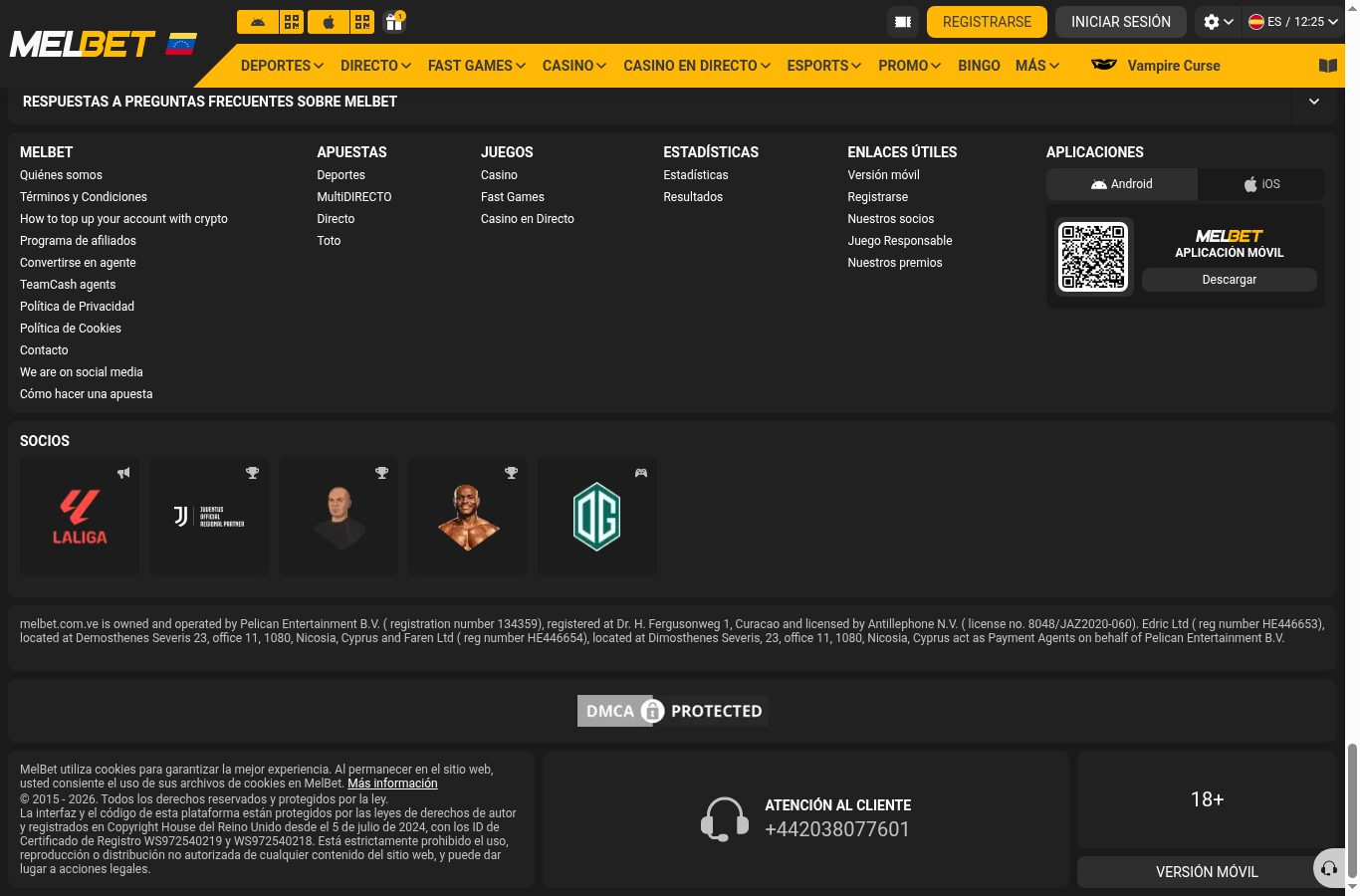Open the CASINO EN DIRECTO menu
The width and height of the screenshot is (1360, 896).
tap(697, 66)
